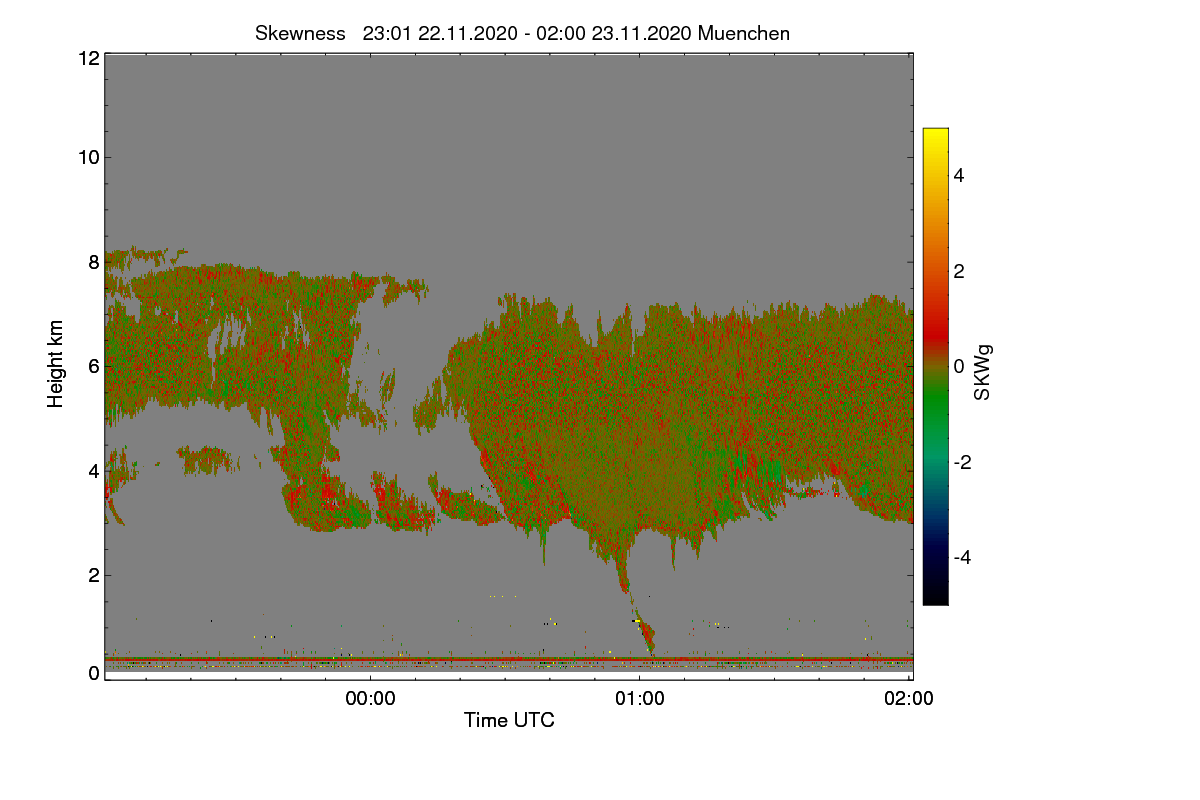Click the colorbar '4' tick label
Viewport: 1200px width, 800px height.
click(x=959, y=175)
